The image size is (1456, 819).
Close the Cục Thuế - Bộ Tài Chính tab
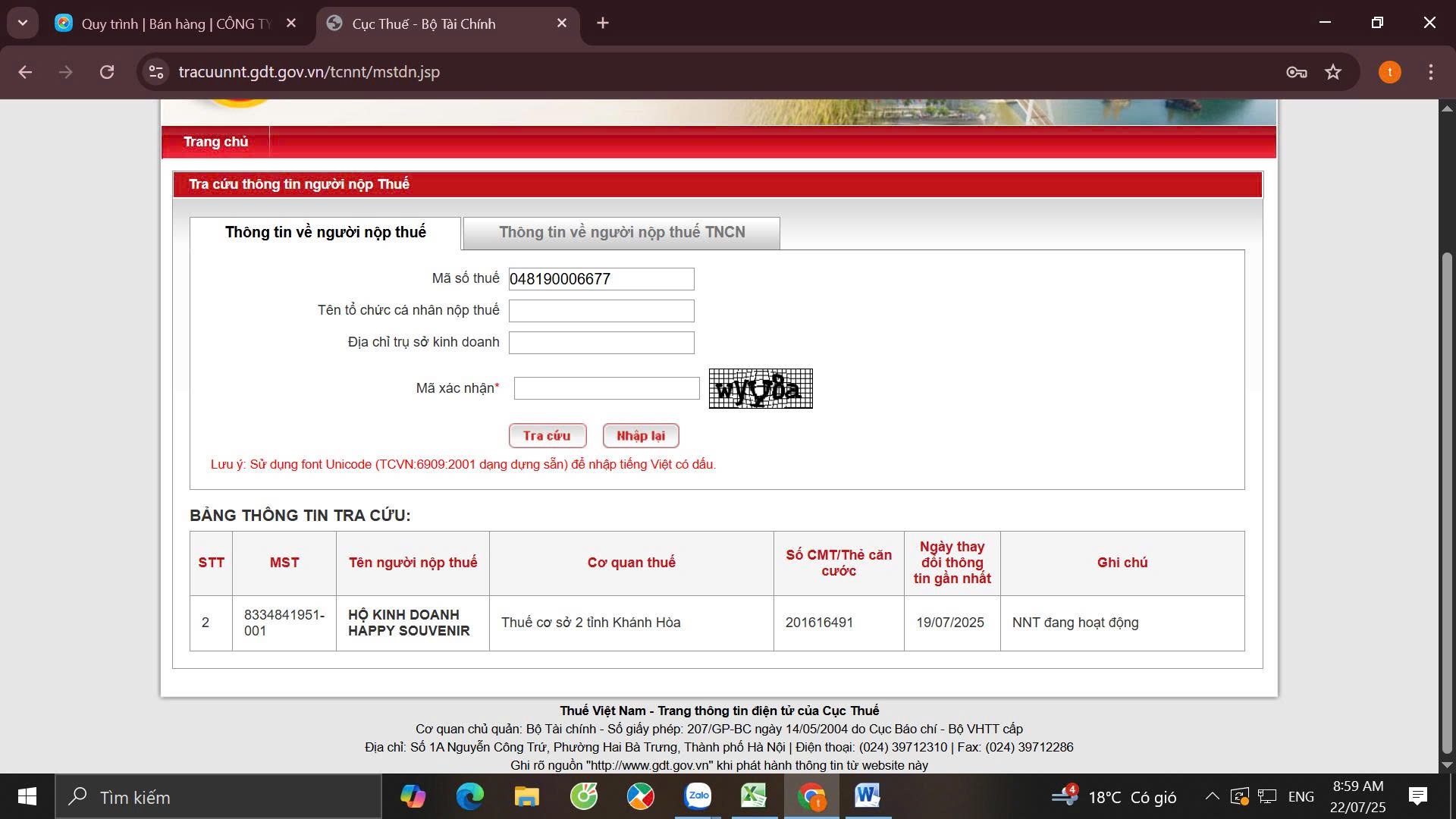[x=562, y=24]
